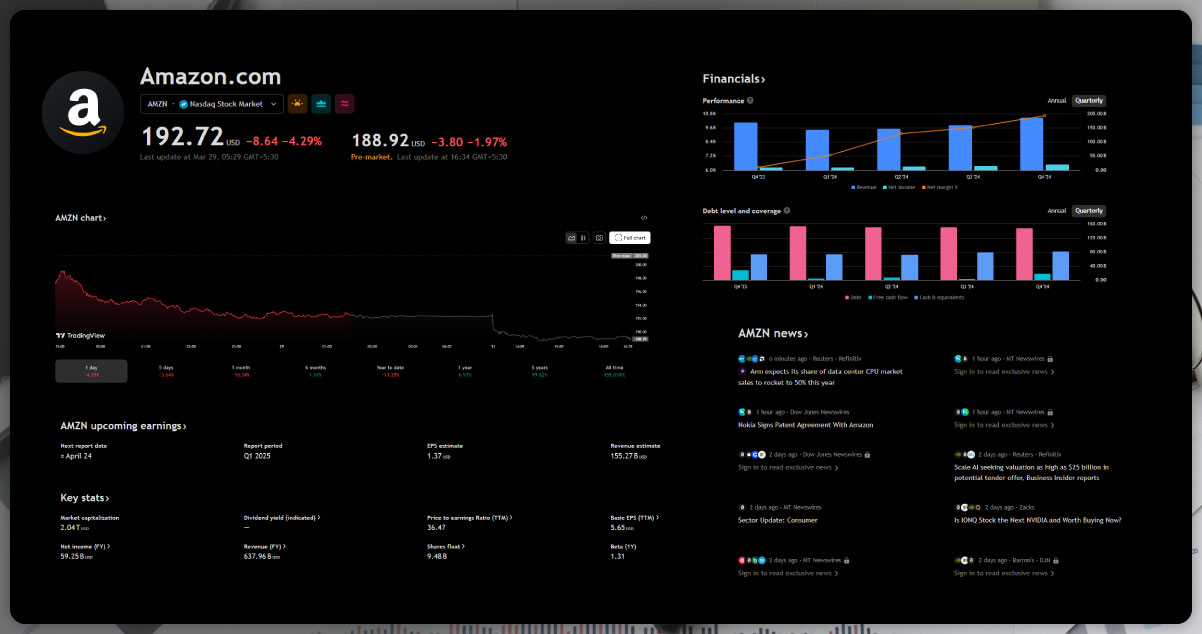Expand Shares float stat
The image size is (1202, 634).
coord(446,546)
